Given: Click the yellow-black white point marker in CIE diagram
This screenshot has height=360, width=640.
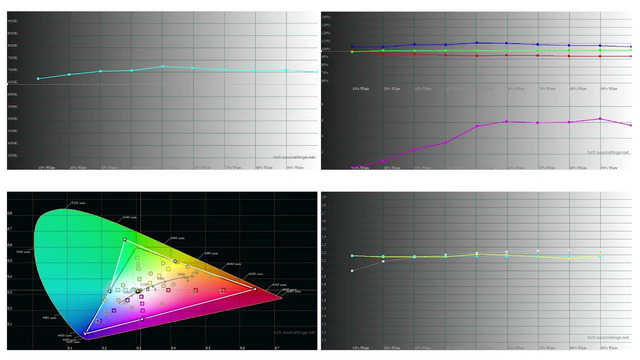Looking at the screenshot, I should pos(138,291).
